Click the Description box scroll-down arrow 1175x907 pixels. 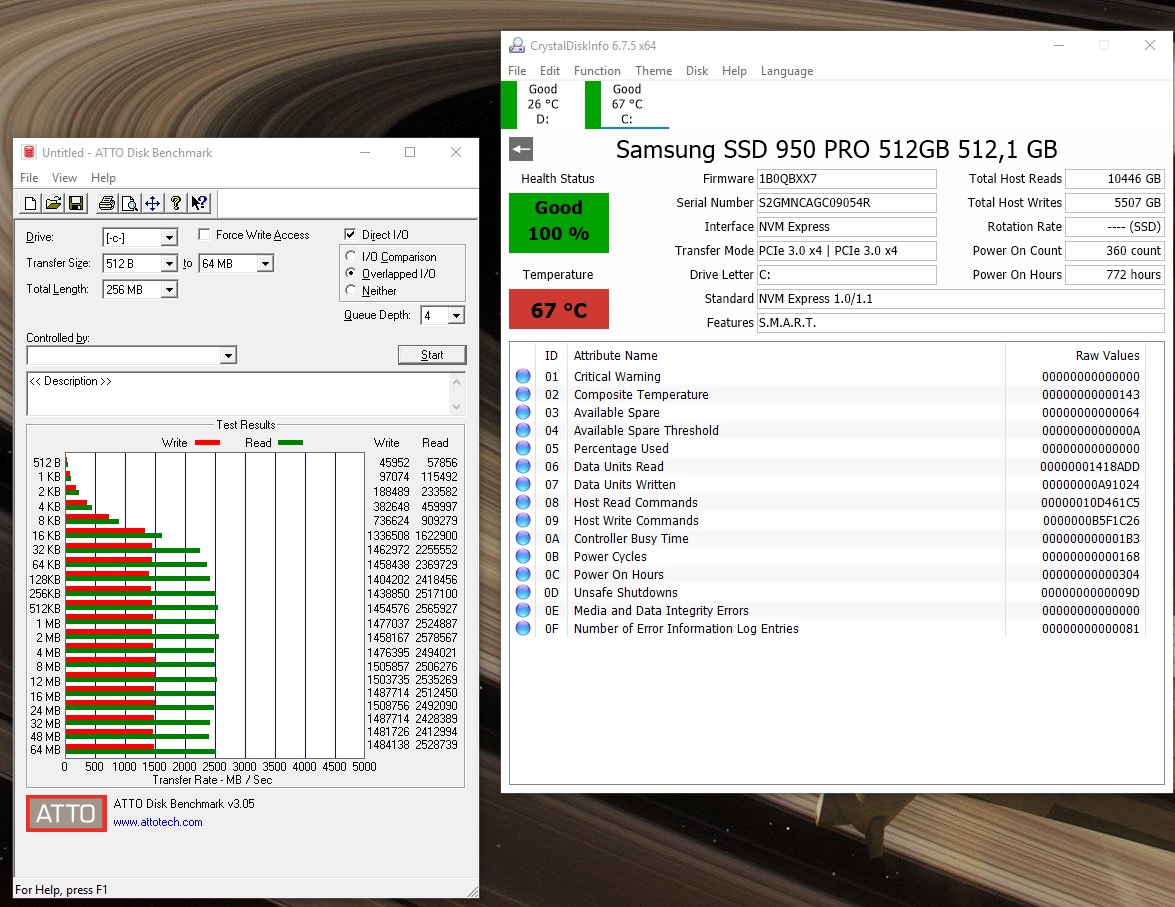pos(457,406)
